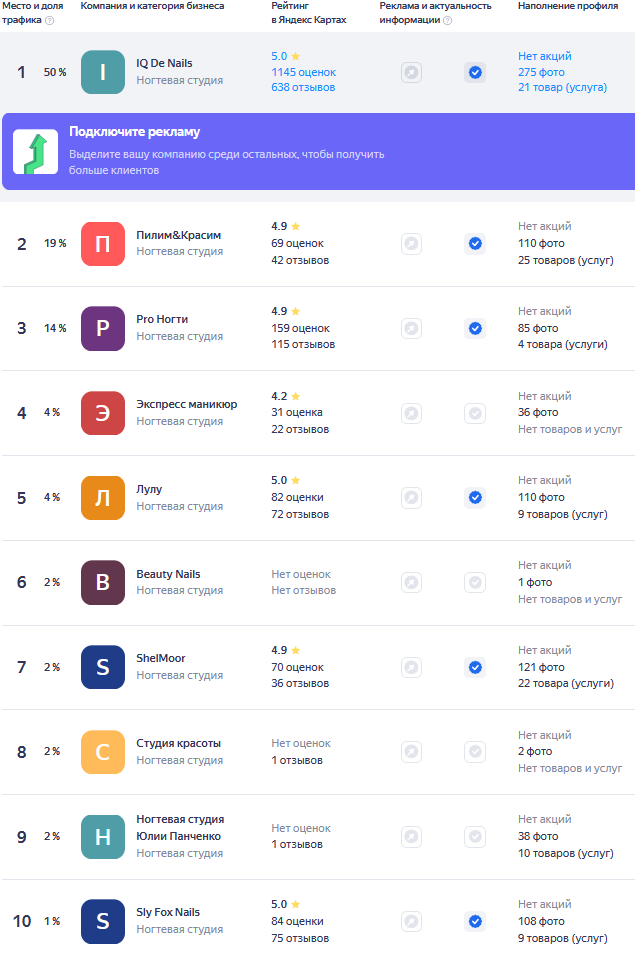The image size is (635, 960).
Task: Click the green arrow icon in the ad banner
Action: [x=36, y=152]
